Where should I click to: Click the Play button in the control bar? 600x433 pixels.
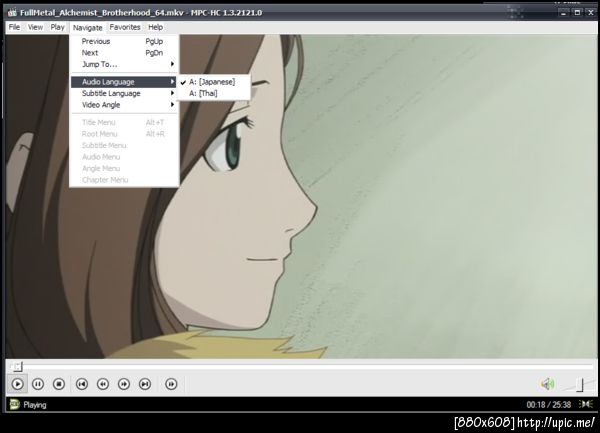coord(17,384)
